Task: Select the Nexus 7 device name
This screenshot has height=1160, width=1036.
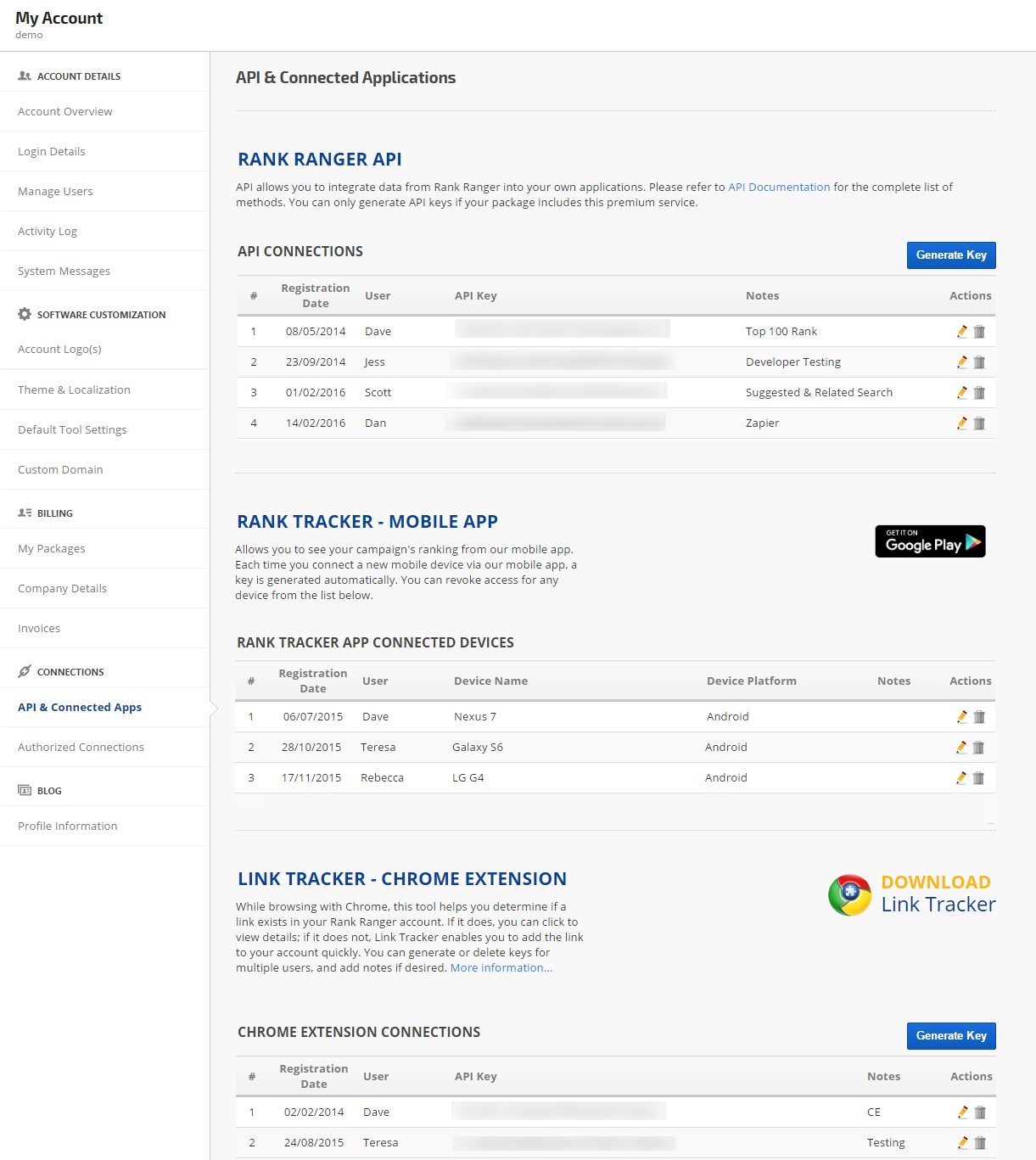Action: tap(475, 717)
